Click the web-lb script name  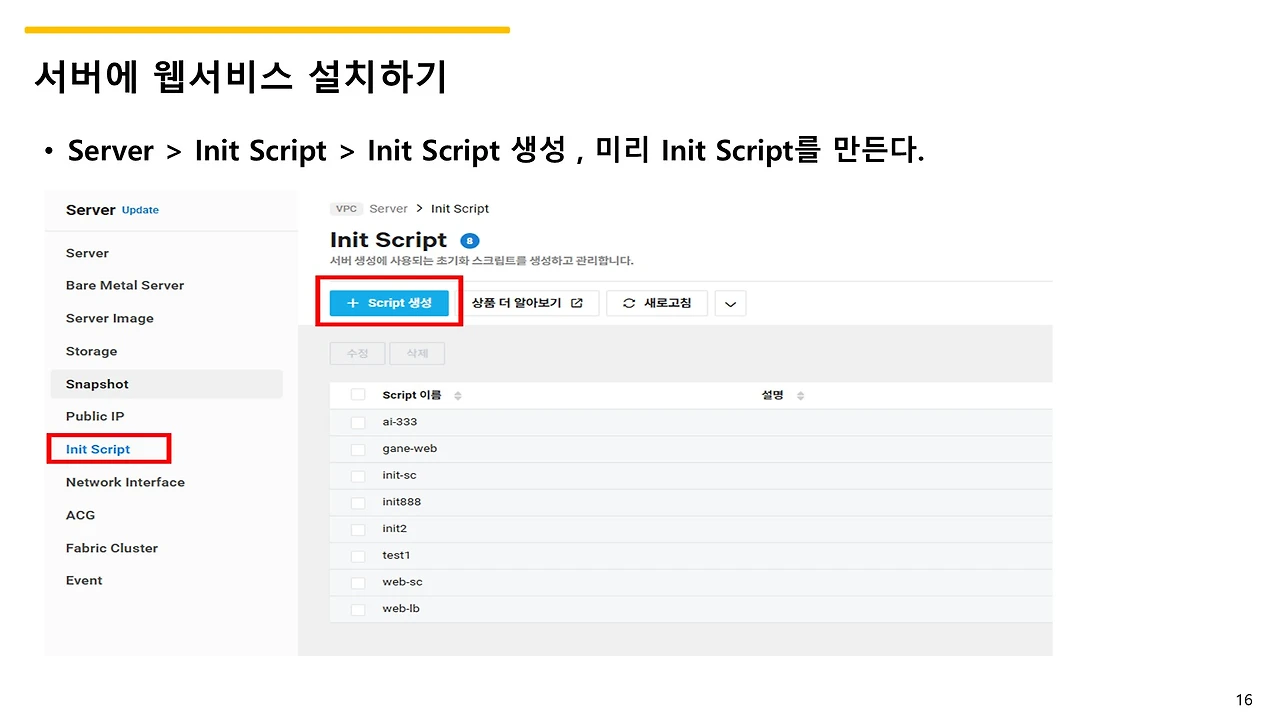pos(401,608)
